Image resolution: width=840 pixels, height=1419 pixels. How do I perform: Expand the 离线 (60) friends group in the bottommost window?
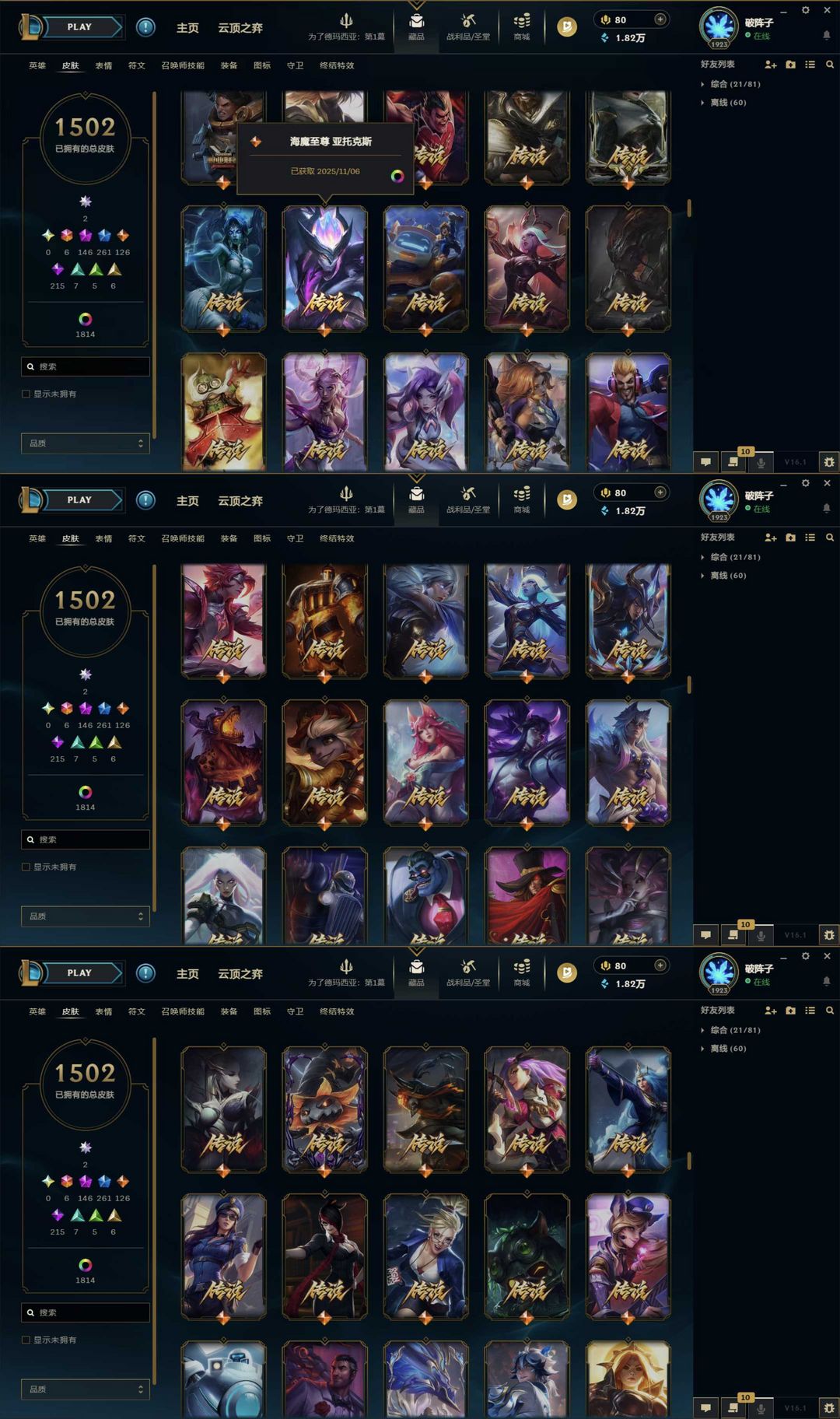[x=724, y=1049]
